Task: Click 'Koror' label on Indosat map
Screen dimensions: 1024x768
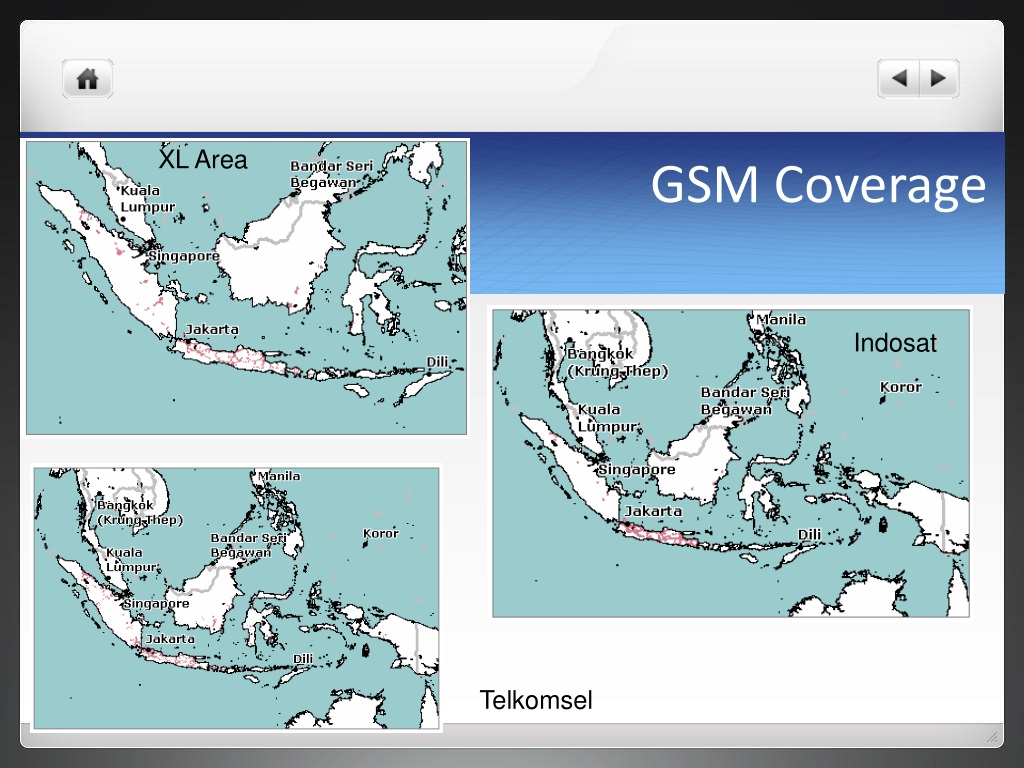Action: tap(901, 387)
